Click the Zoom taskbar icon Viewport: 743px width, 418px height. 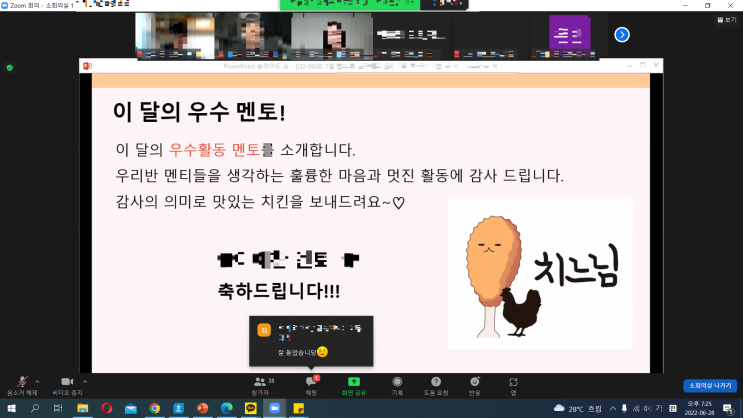(274, 408)
